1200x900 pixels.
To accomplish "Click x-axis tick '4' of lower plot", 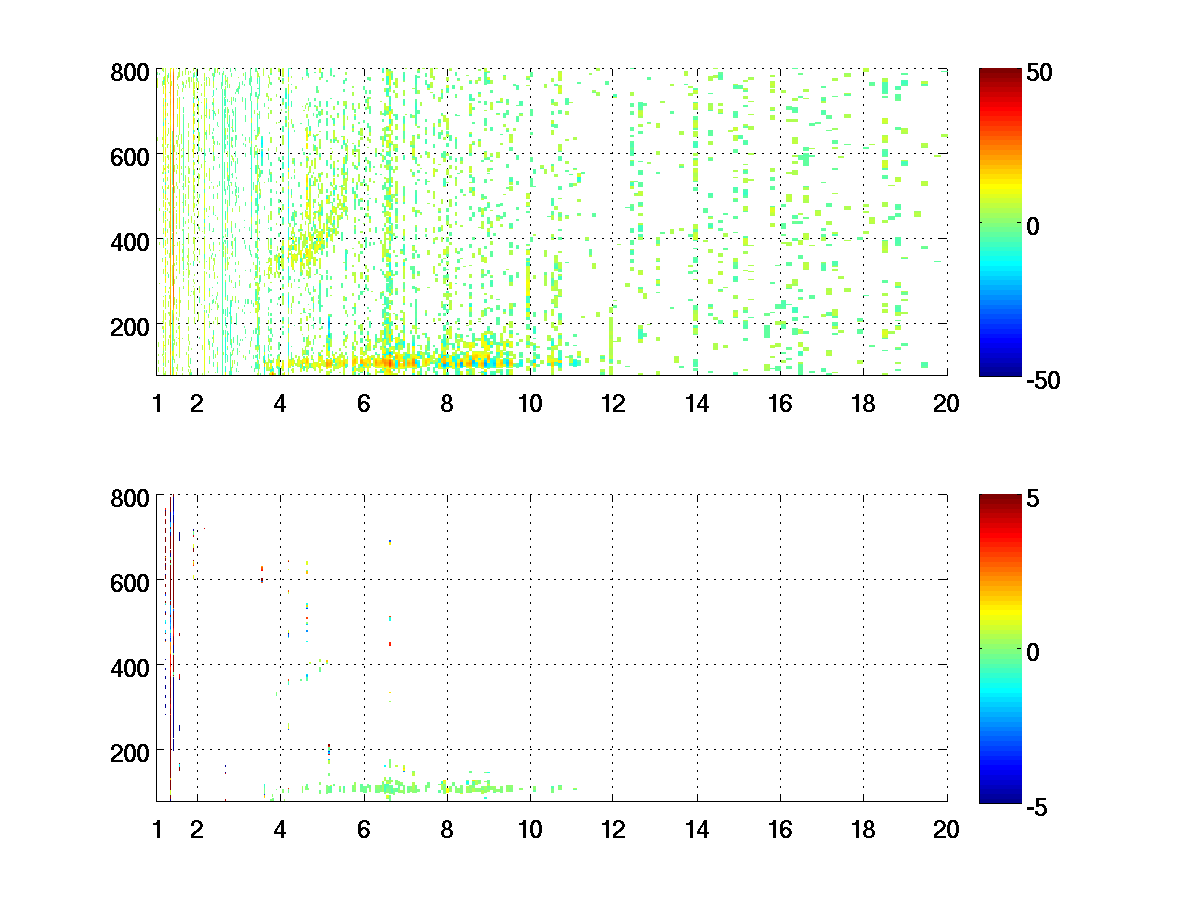I will 280,829.
